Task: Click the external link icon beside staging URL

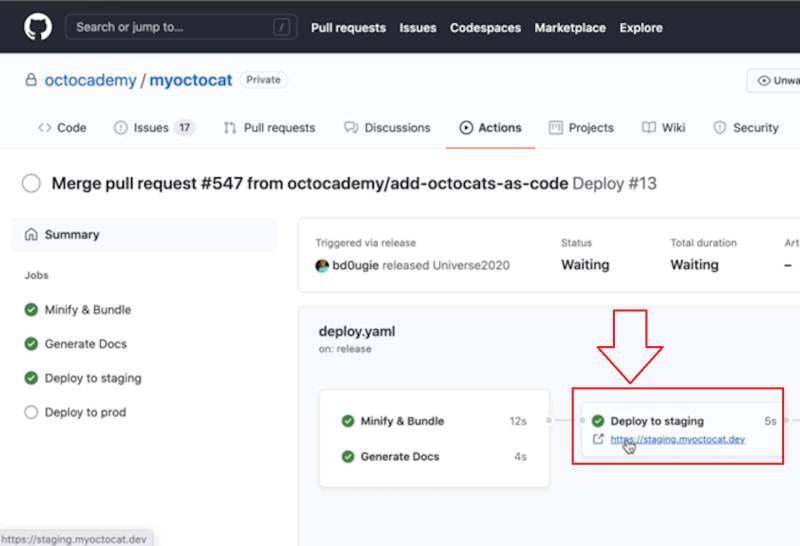Action: [x=598, y=439]
